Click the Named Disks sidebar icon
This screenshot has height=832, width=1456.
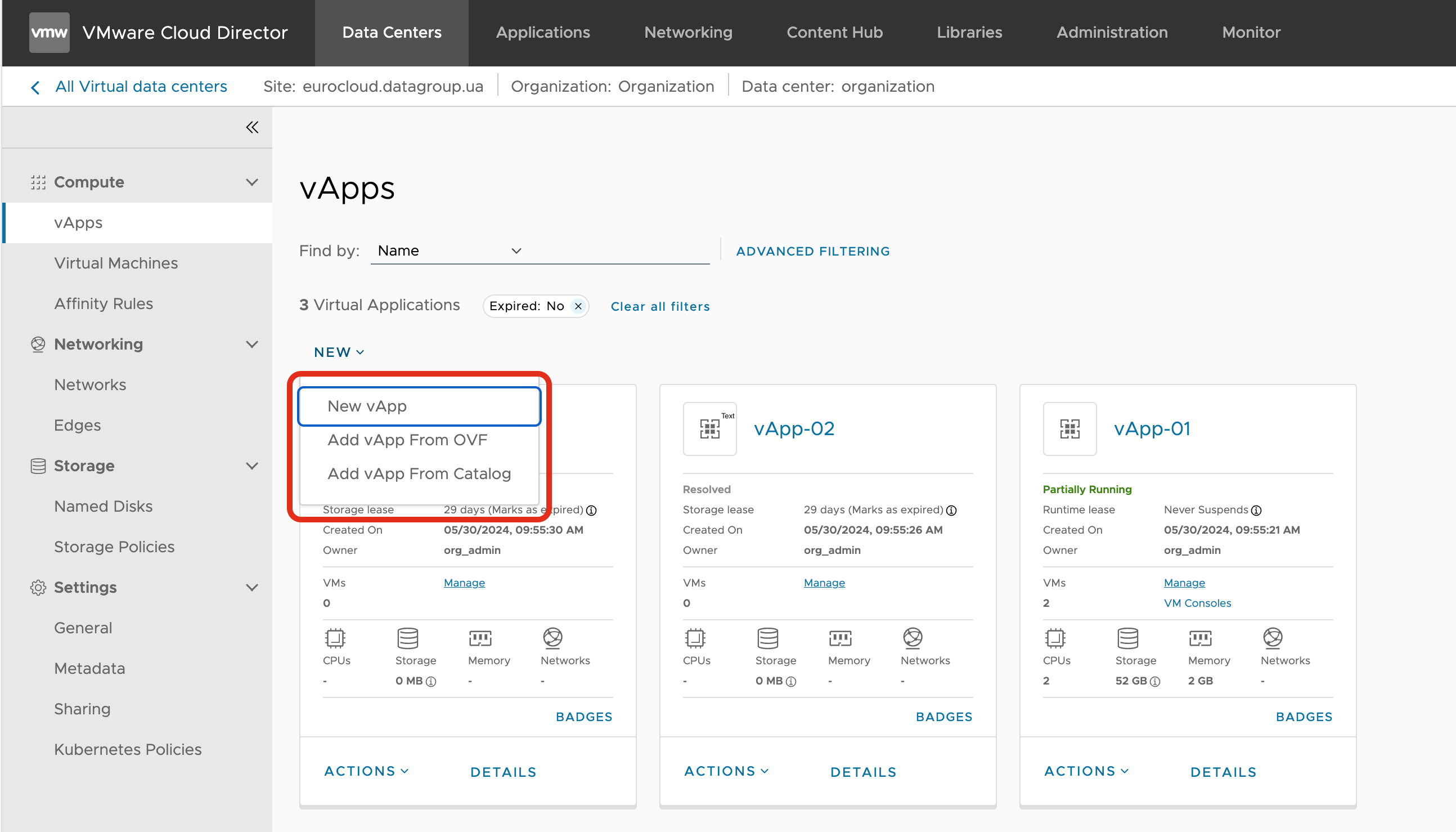click(103, 506)
